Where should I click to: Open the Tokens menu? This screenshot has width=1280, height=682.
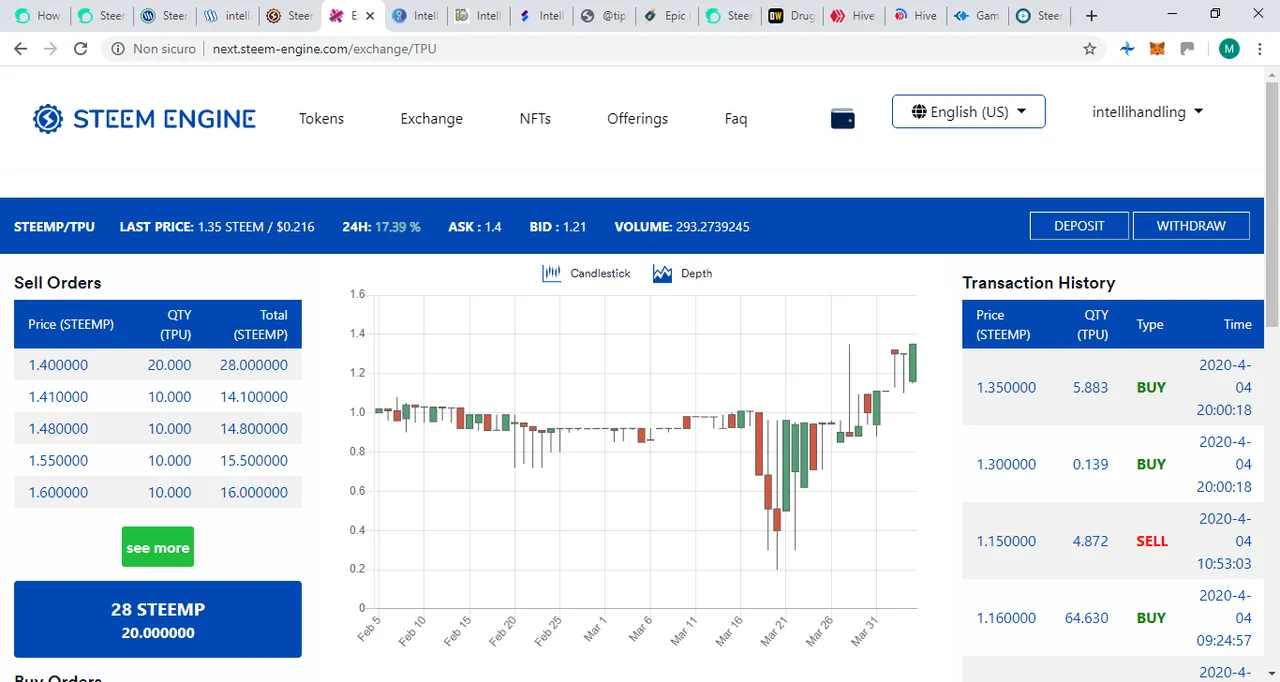(321, 118)
